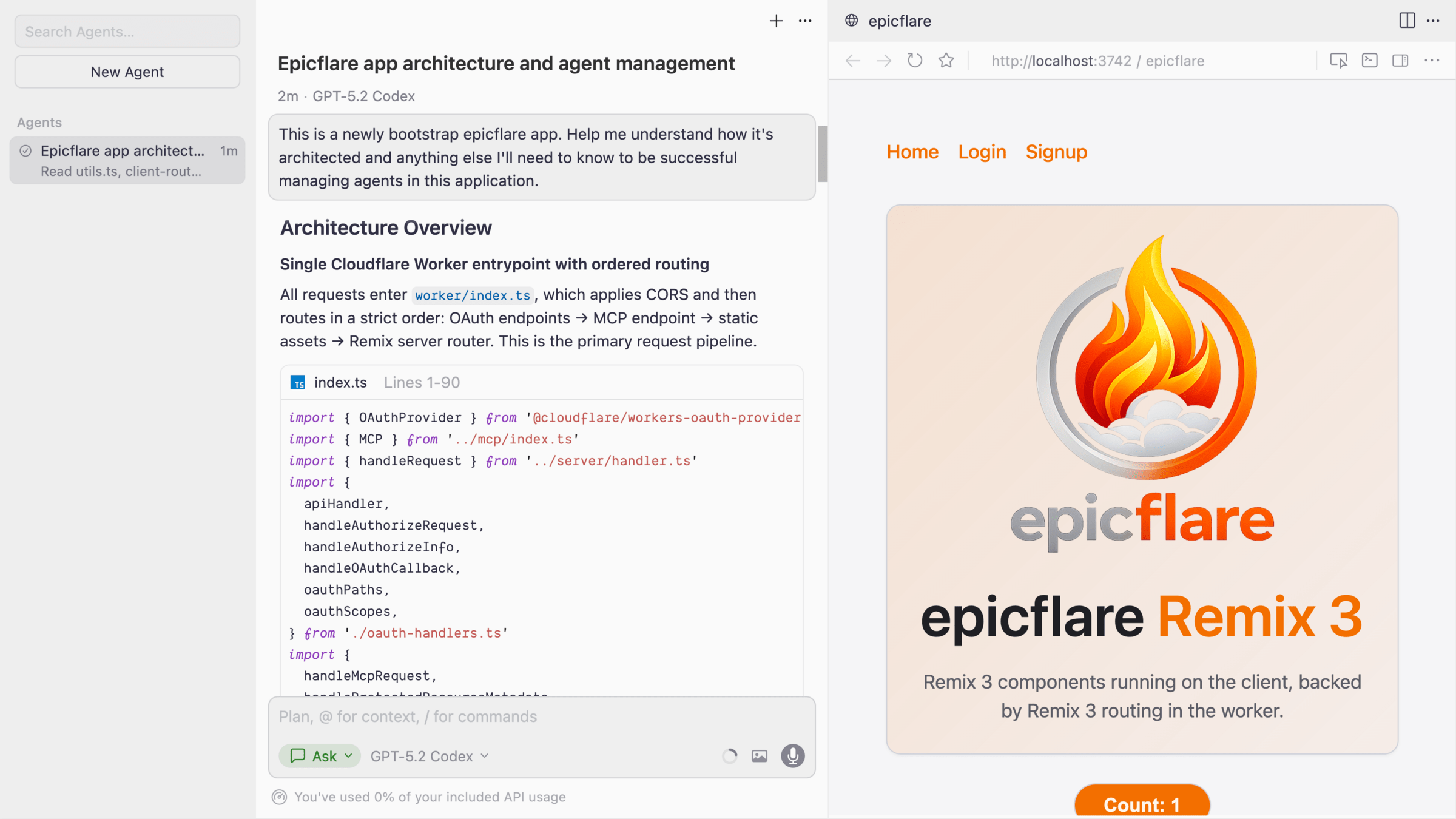Open the chat panel three-dots menu

805,21
